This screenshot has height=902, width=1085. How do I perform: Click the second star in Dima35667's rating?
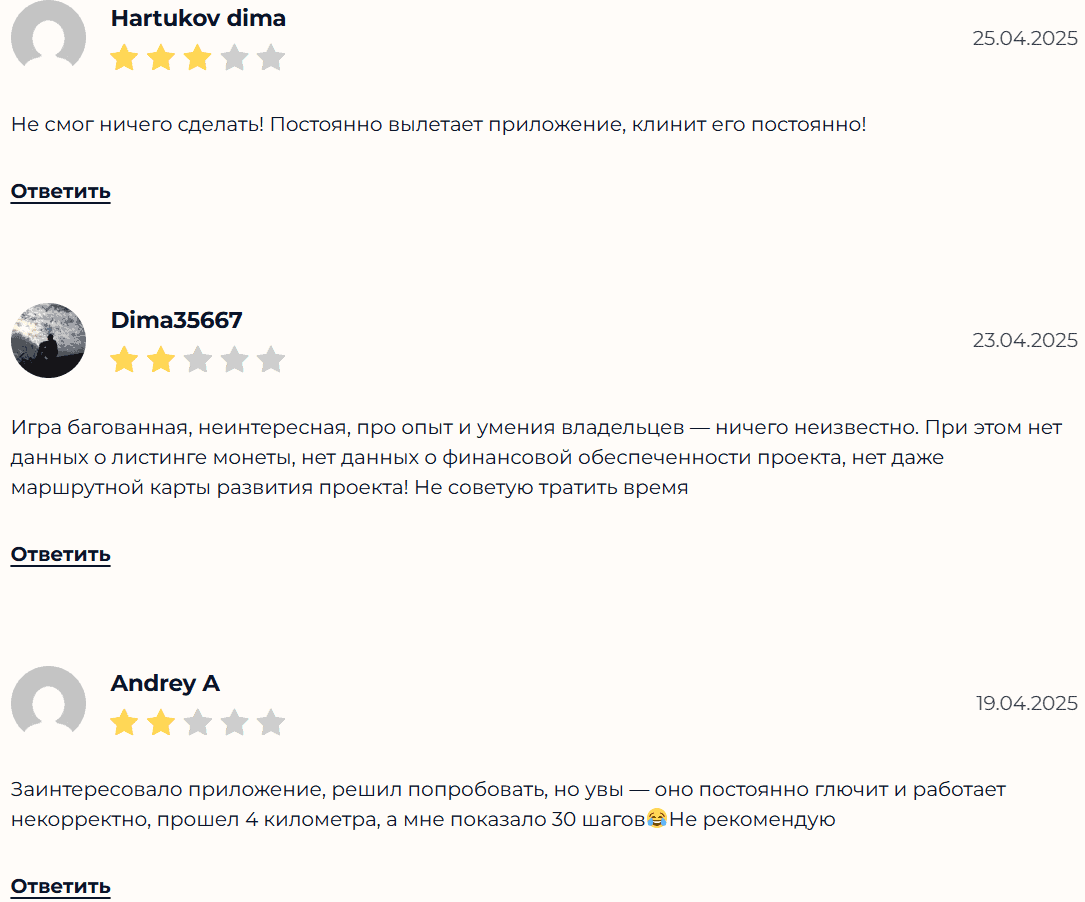coord(161,360)
